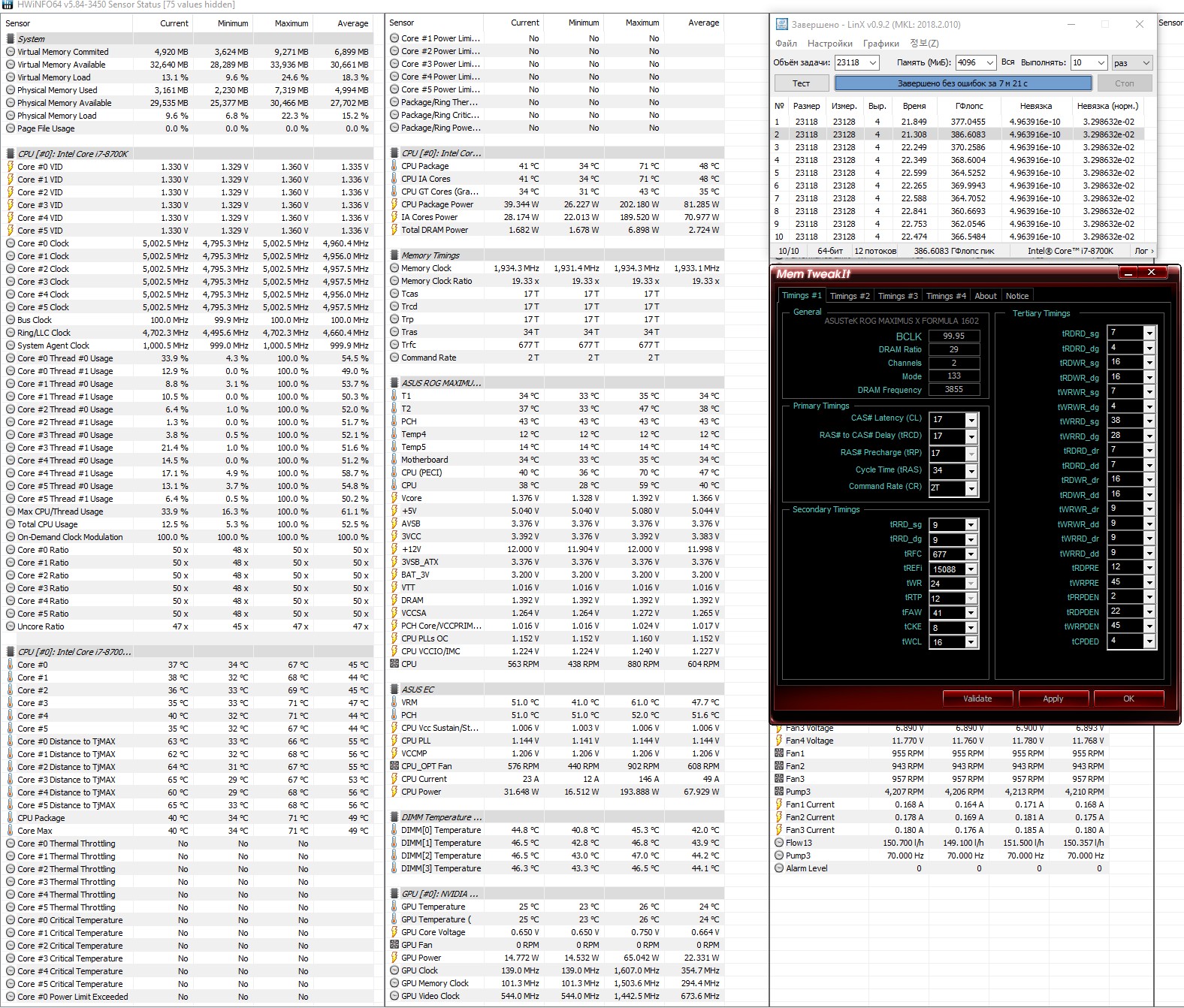Screen dimensions: 1184x1008
Task: Open the Notice tab in Mem TweakIt
Action: click(1017, 296)
